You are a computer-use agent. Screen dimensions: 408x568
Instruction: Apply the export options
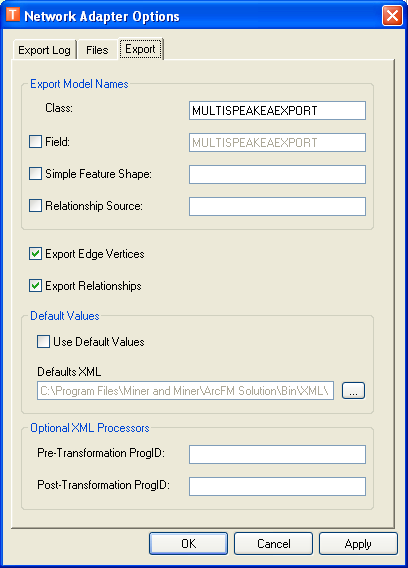(358, 543)
